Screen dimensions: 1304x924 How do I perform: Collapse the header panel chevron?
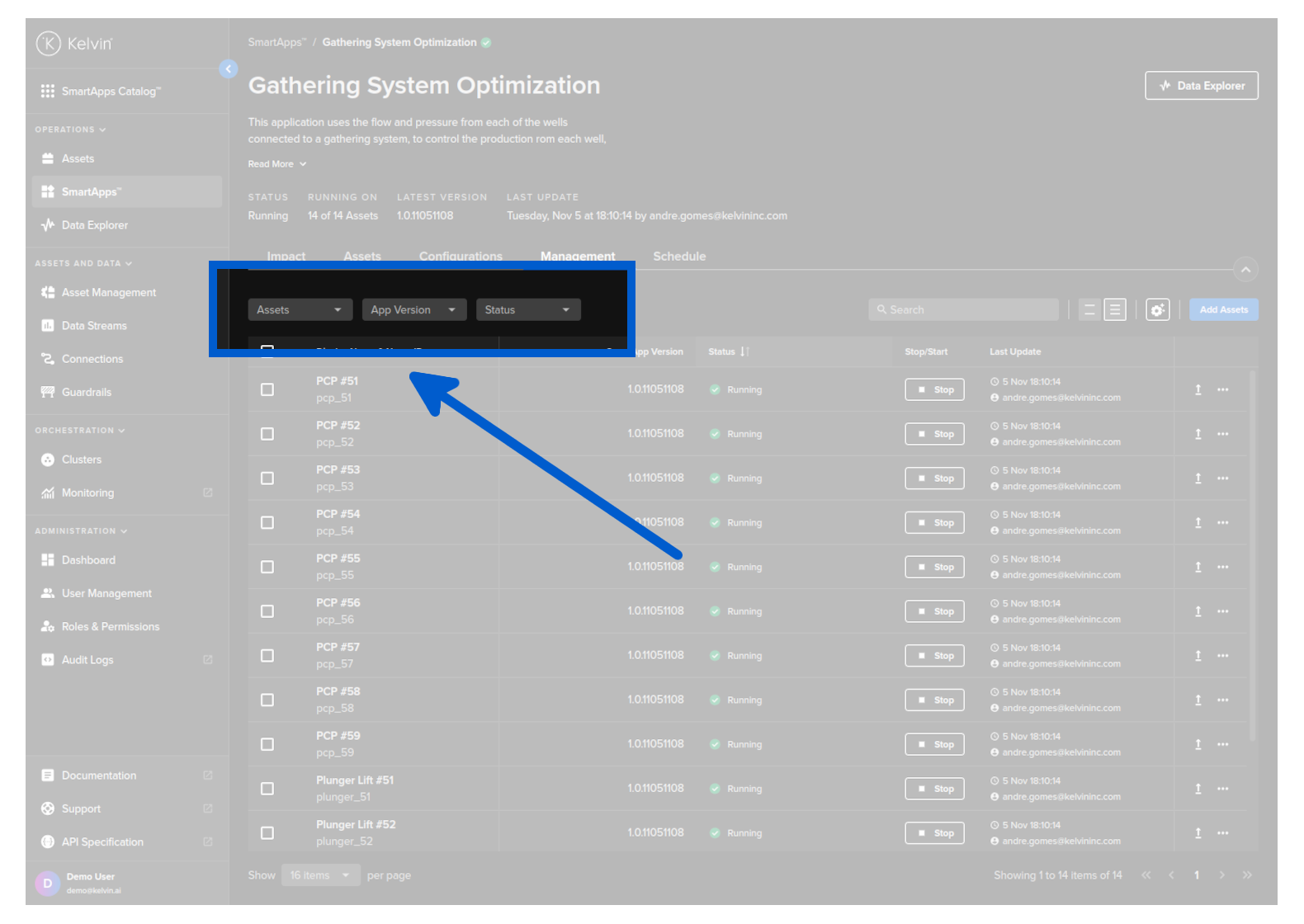1245,270
